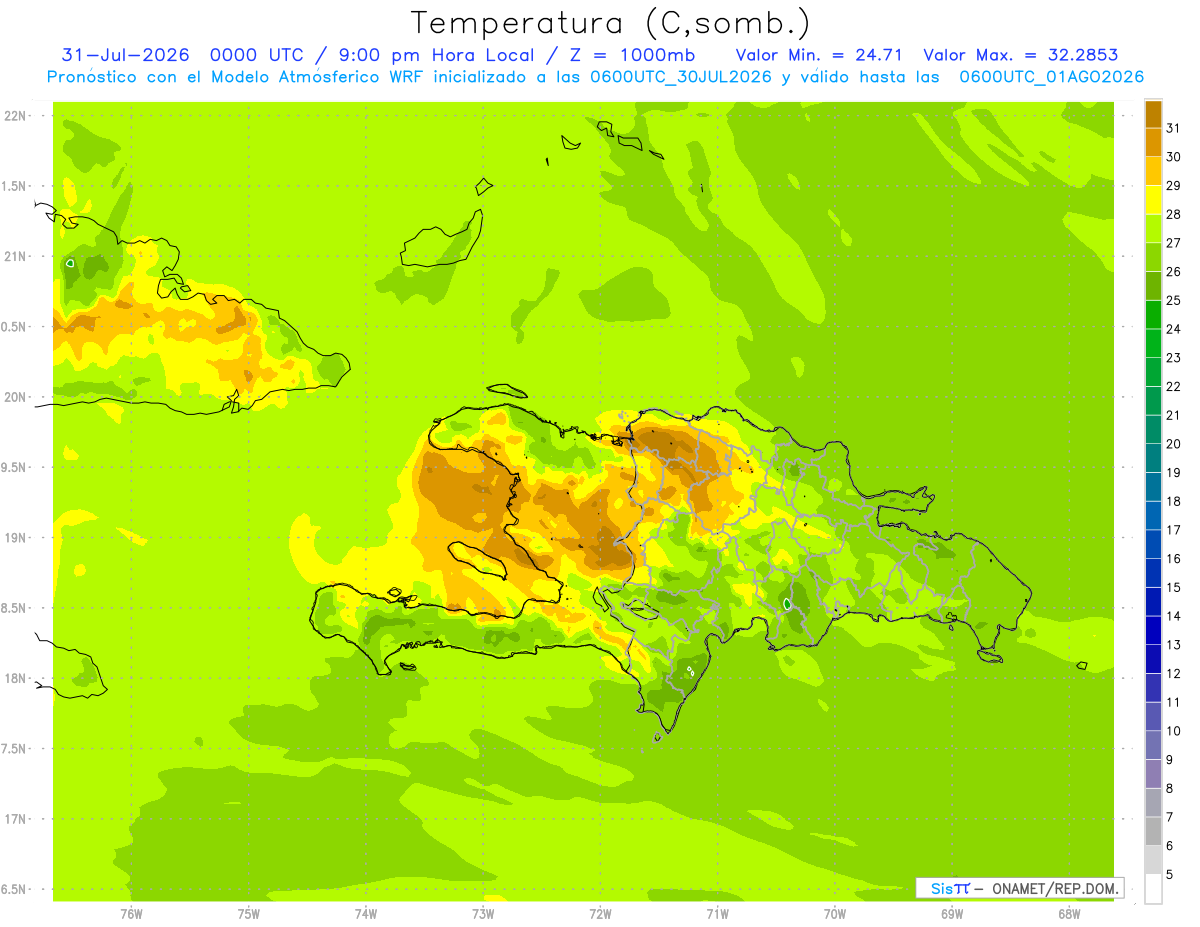Pick the legend color band between 30 and 31
The height and width of the screenshot is (927, 1200).
[1153, 143]
